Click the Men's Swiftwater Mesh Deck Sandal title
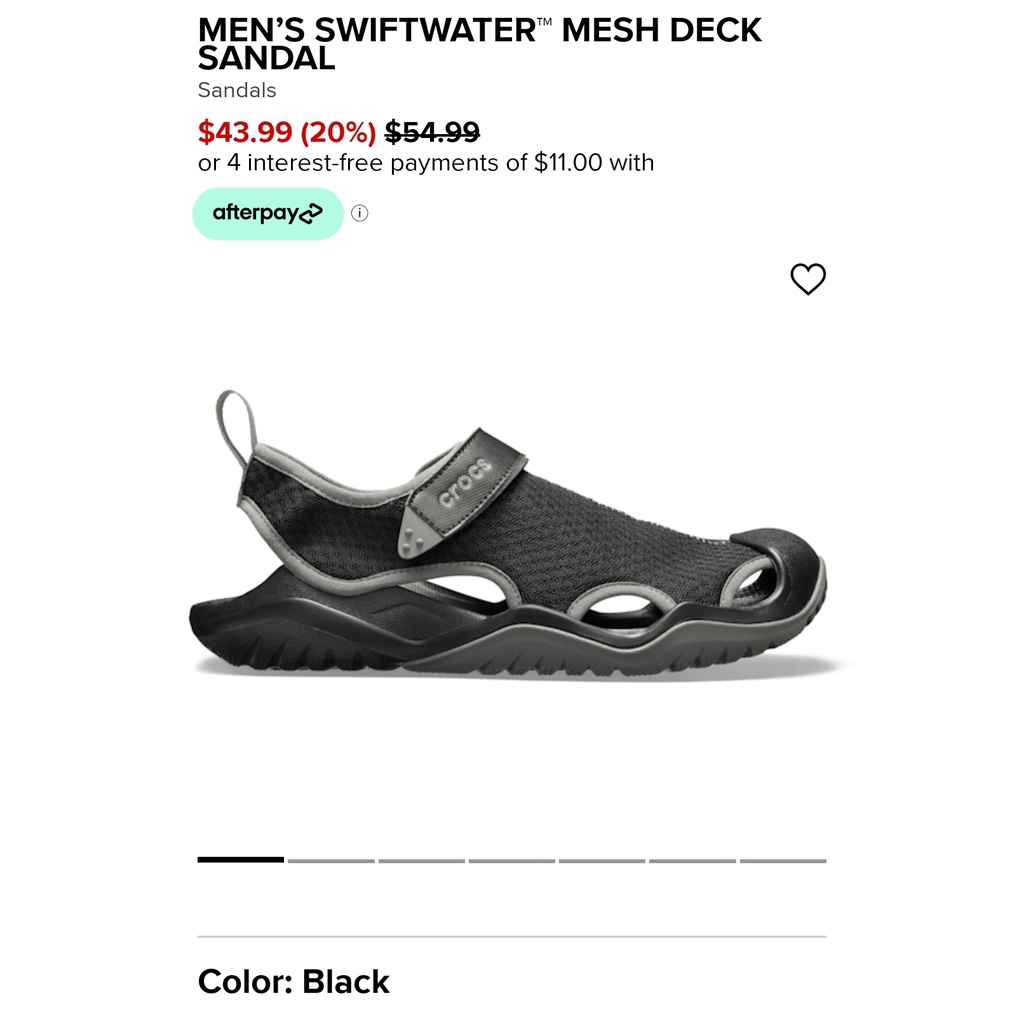The image size is (1024, 1024). 480,44
